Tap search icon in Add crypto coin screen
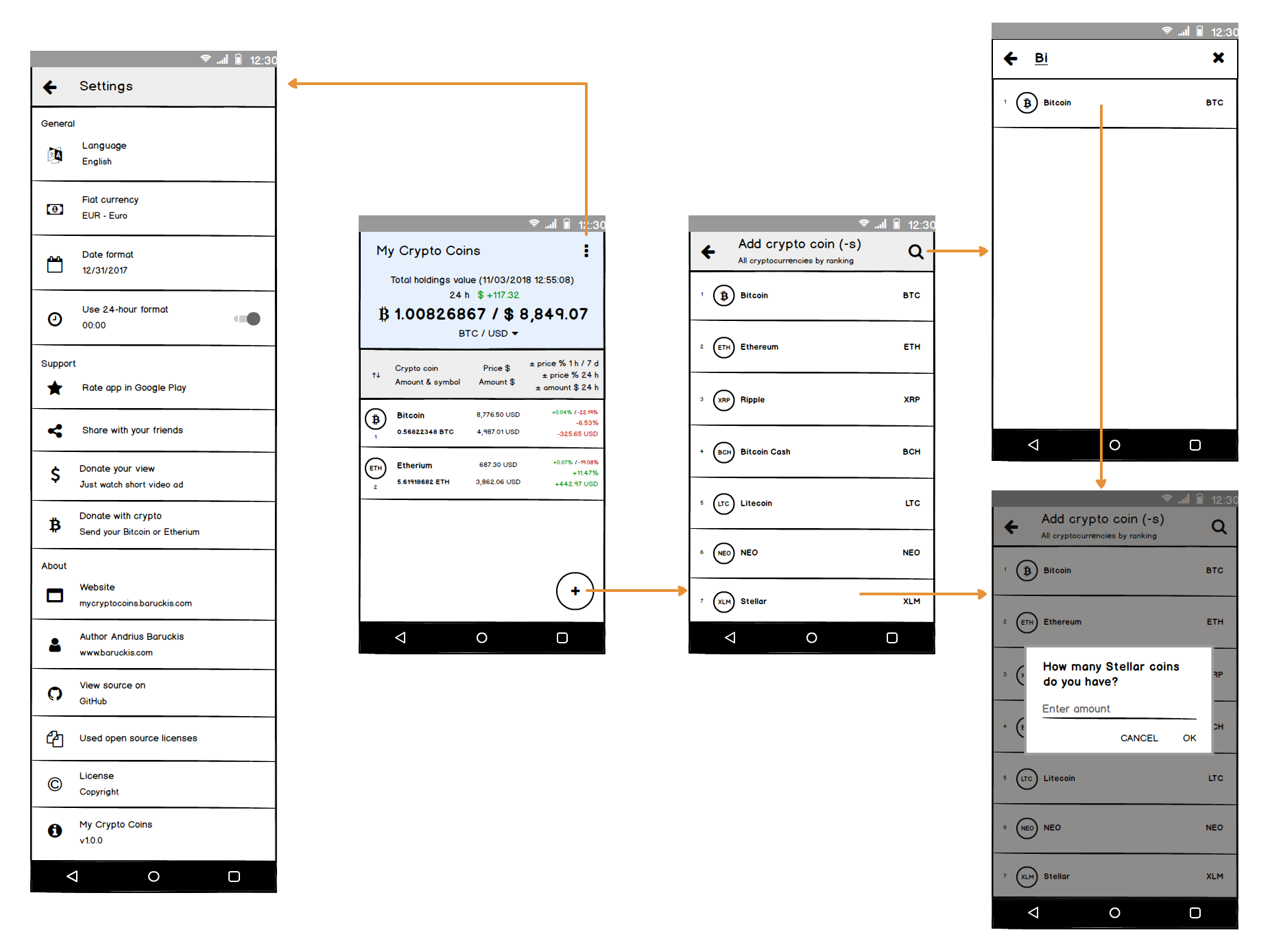Image resolution: width=1270 pixels, height=952 pixels. tap(915, 252)
